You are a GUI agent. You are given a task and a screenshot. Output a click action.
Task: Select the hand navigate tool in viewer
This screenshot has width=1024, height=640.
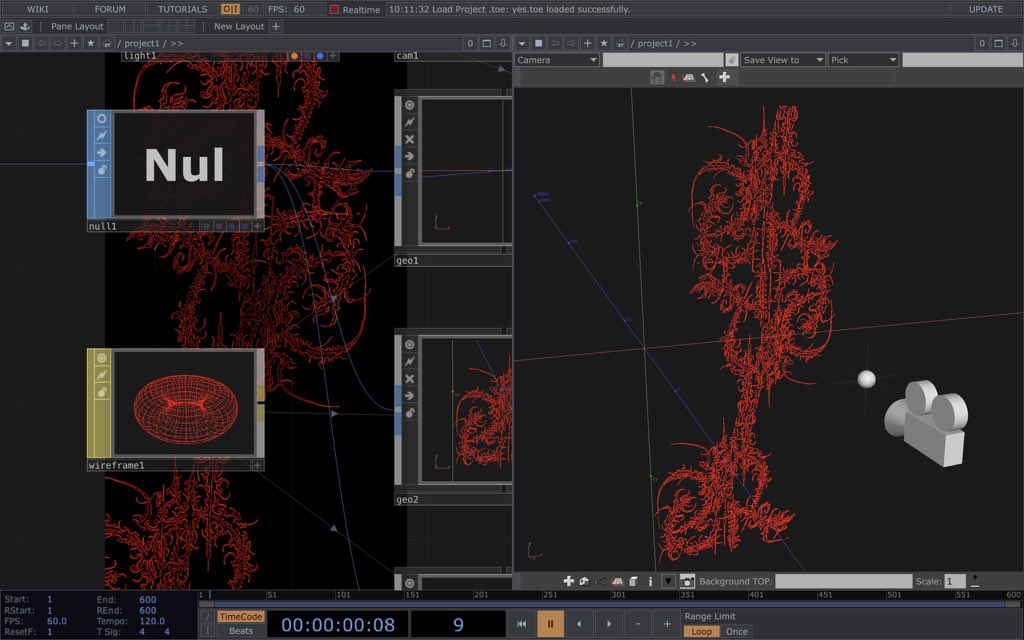[x=657, y=77]
